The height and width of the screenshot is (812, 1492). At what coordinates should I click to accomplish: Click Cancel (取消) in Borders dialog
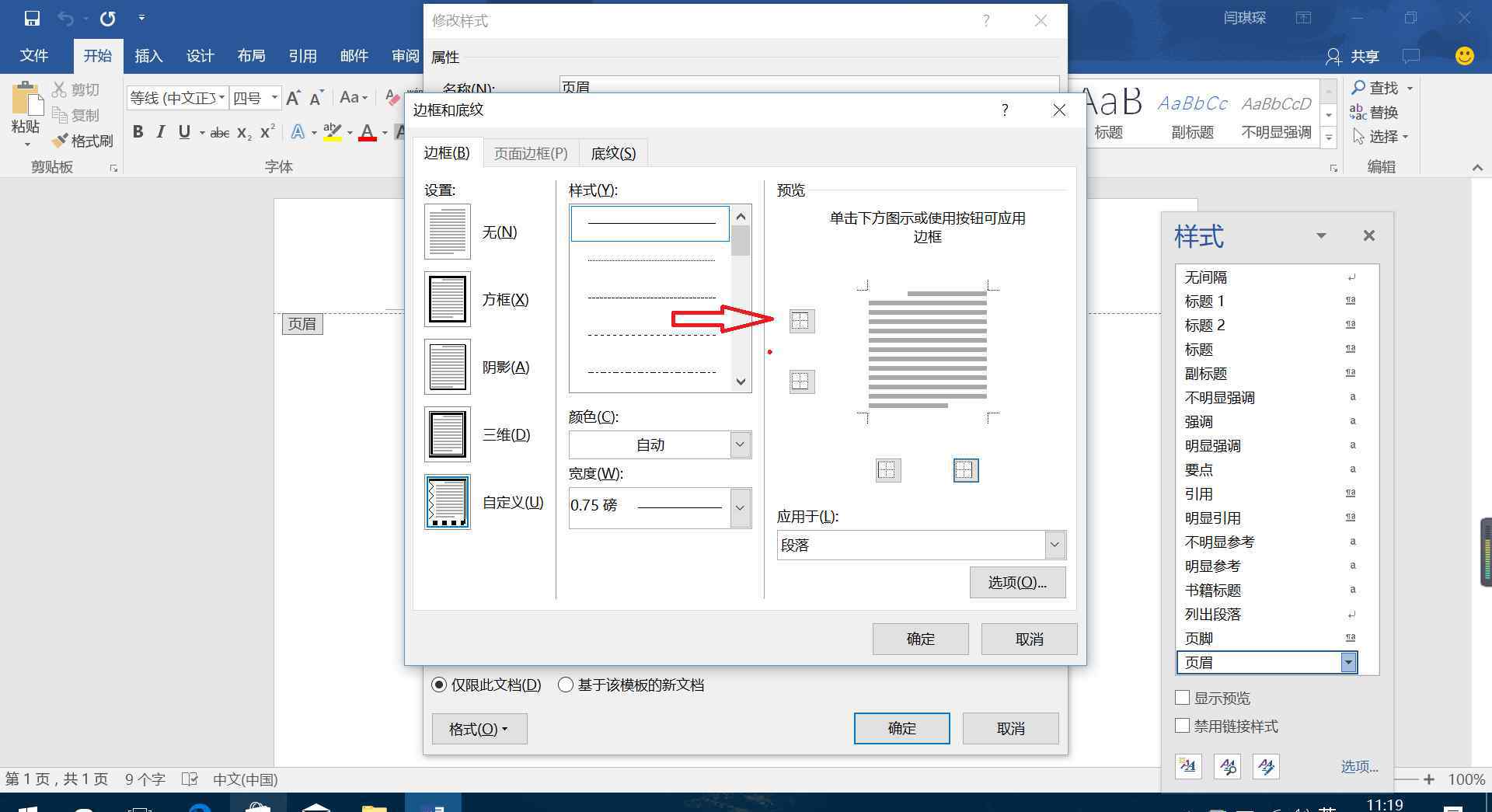tap(1030, 639)
